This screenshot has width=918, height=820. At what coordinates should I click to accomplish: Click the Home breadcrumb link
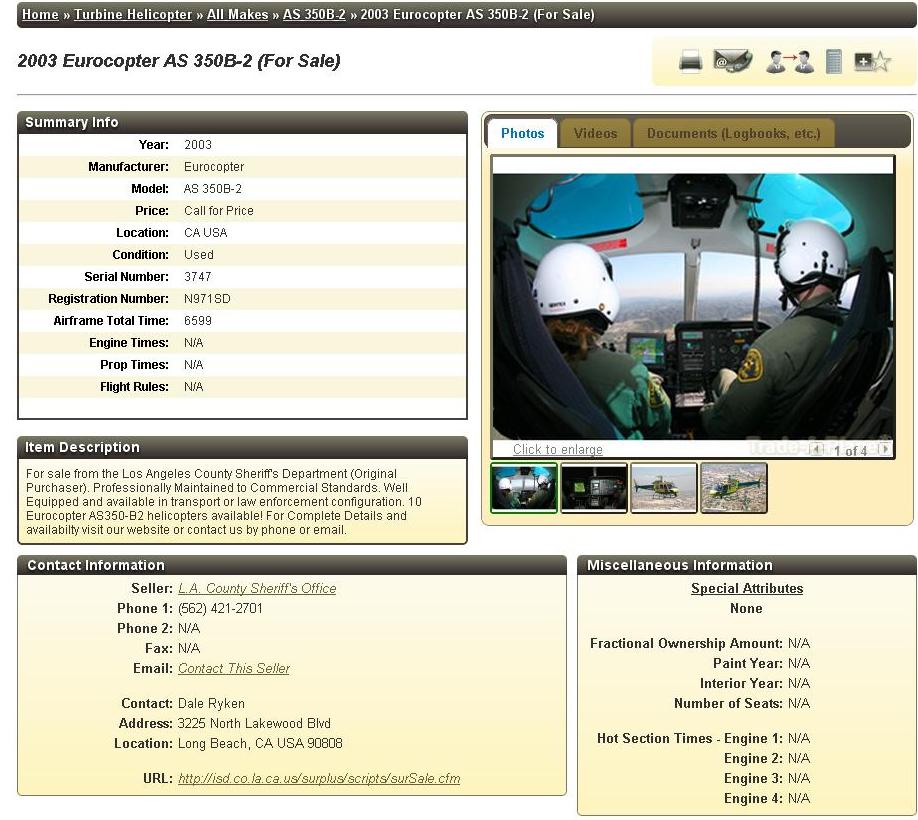[x=40, y=14]
